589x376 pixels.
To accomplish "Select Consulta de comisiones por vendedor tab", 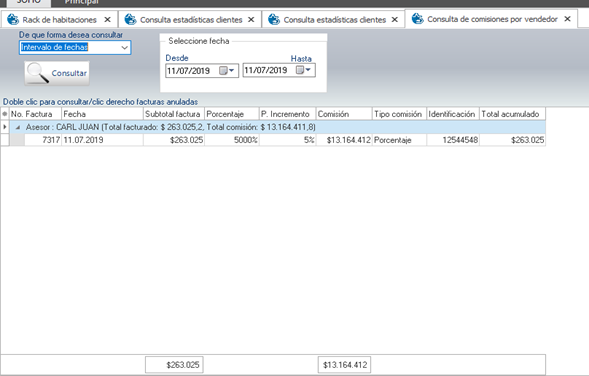I will point(492,19).
